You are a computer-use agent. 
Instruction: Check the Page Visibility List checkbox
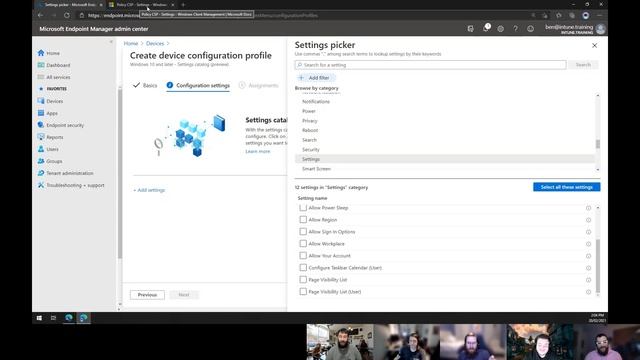(x=303, y=280)
